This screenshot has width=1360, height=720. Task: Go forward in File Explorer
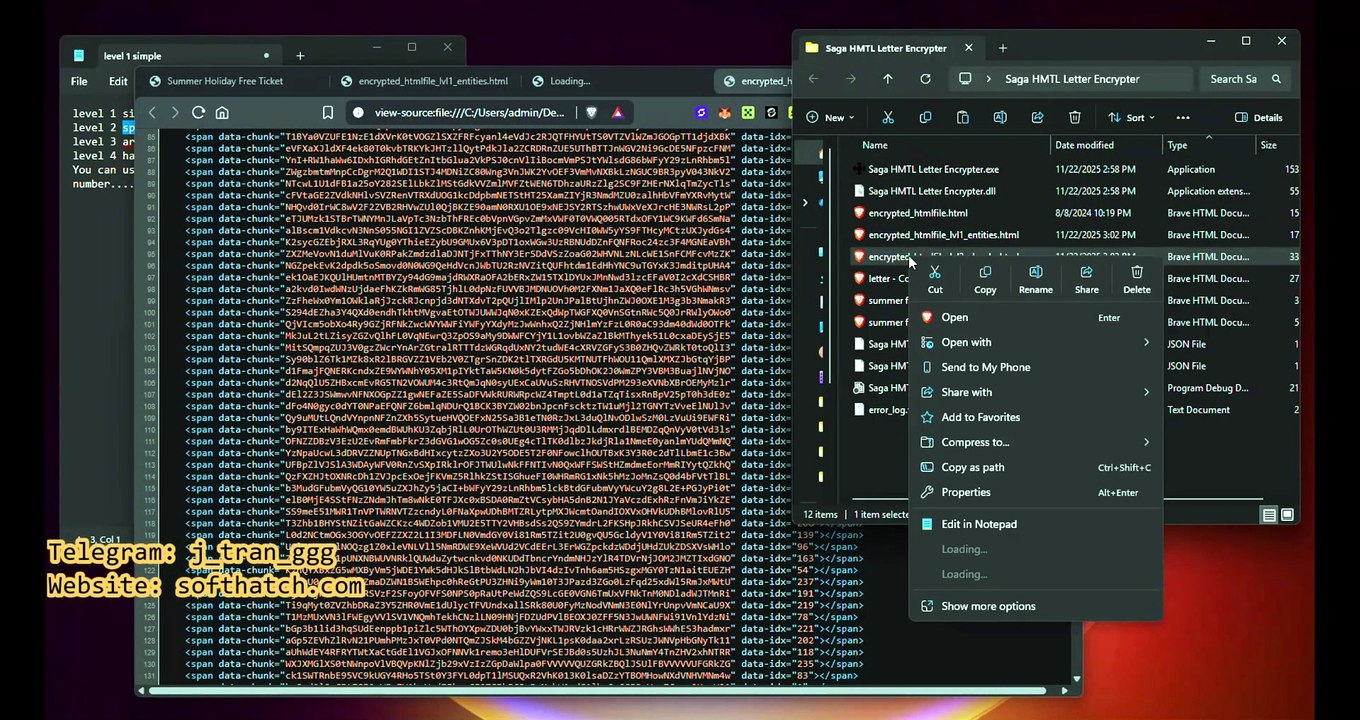(851, 79)
